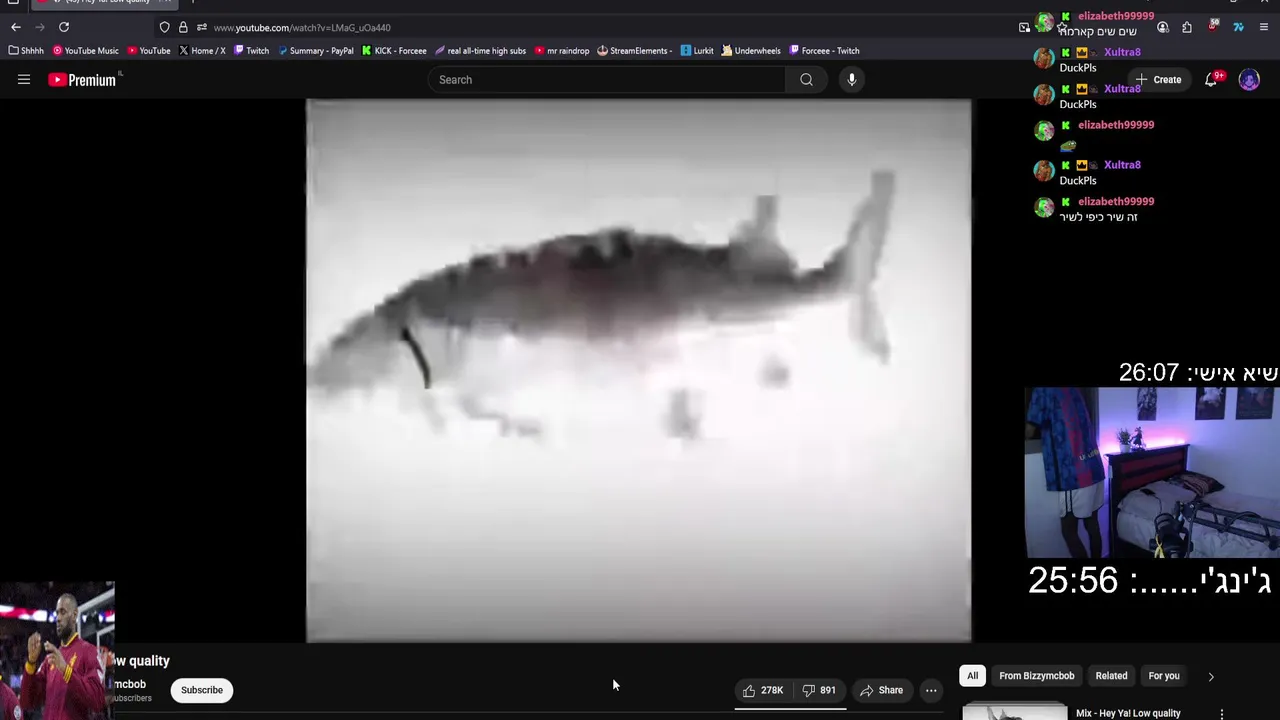Viewport: 1280px width, 720px height.
Task: Open the mr raindrop bookmark
Action: coord(562,51)
